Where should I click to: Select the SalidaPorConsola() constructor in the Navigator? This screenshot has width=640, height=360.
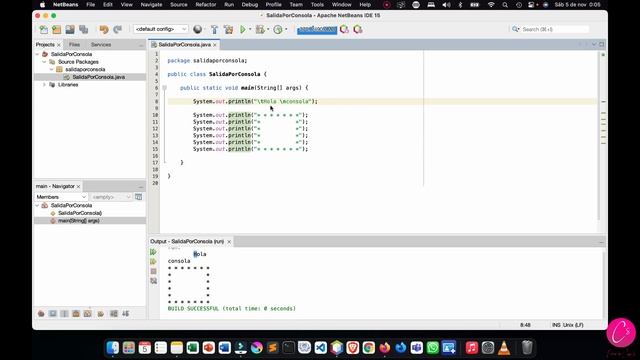pos(80,213)
